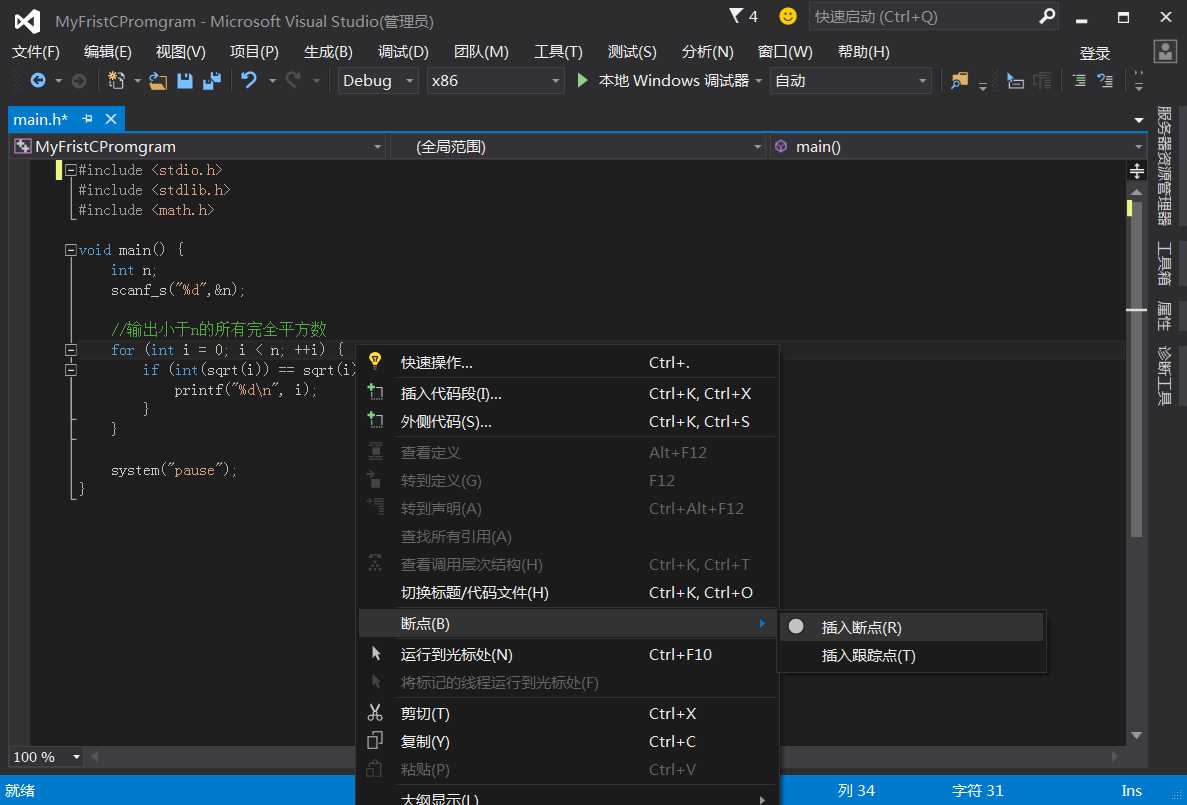1187x805 pixels.
Task: Click the feedback smiley face icon
Action: tap(788, 16)
